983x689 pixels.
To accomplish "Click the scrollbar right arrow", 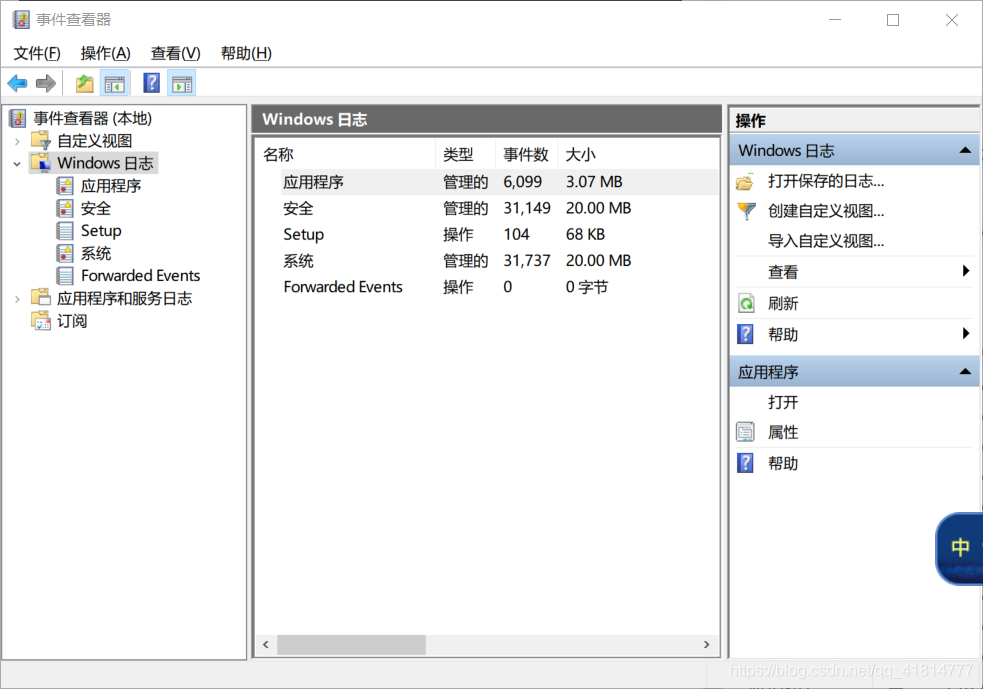I will [x=707, y=644].
